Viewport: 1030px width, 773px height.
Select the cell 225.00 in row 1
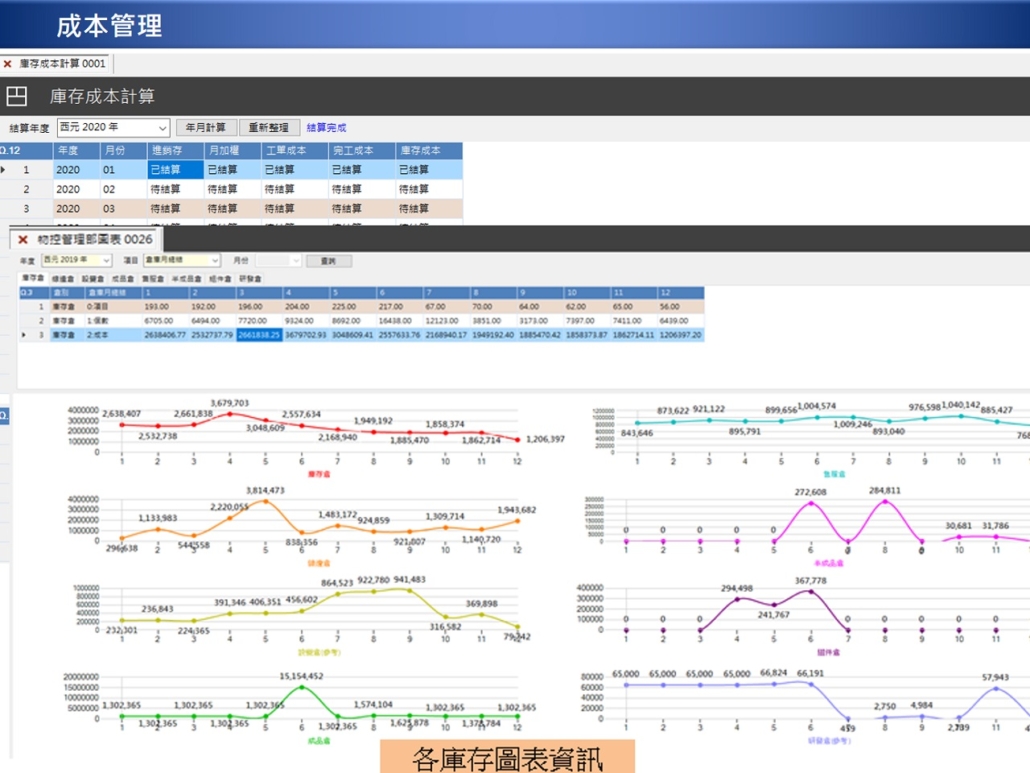pyautogui.click(x=353, y=307)
